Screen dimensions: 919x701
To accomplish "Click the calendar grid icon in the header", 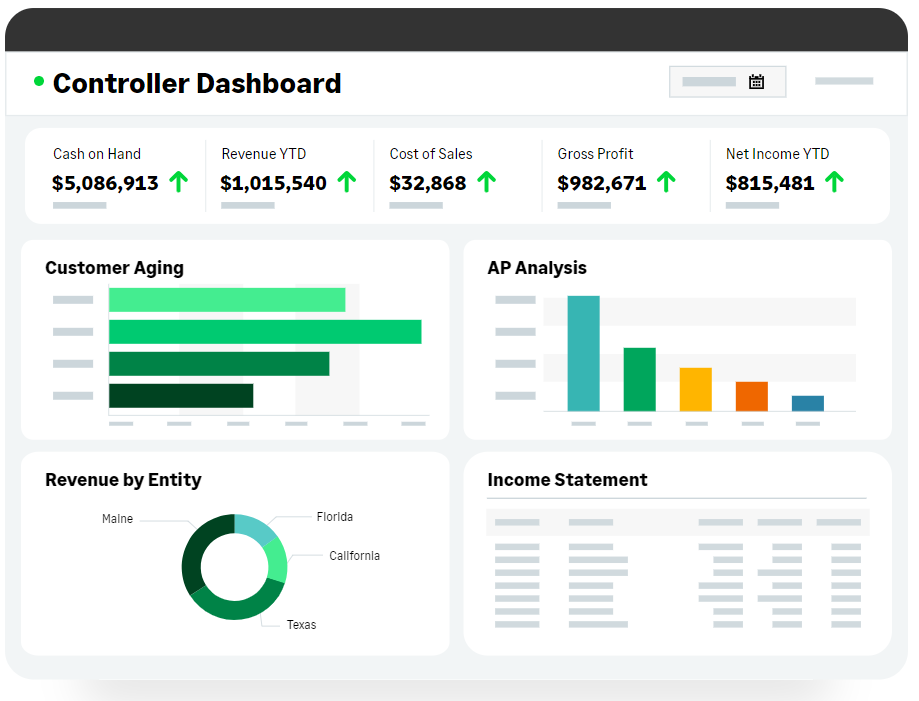I will coord(758,82).
